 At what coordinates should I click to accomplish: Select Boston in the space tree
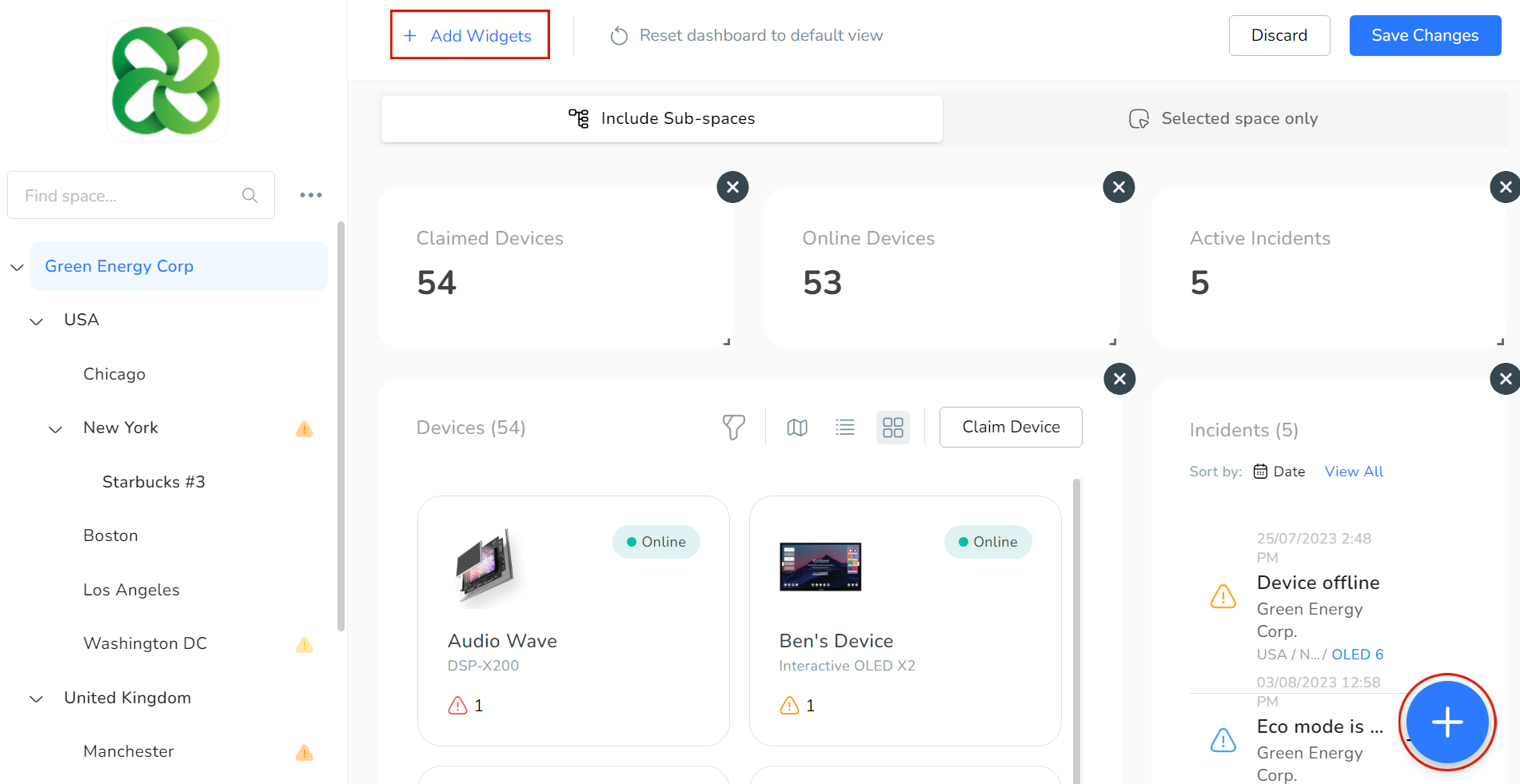click(110, 535)
